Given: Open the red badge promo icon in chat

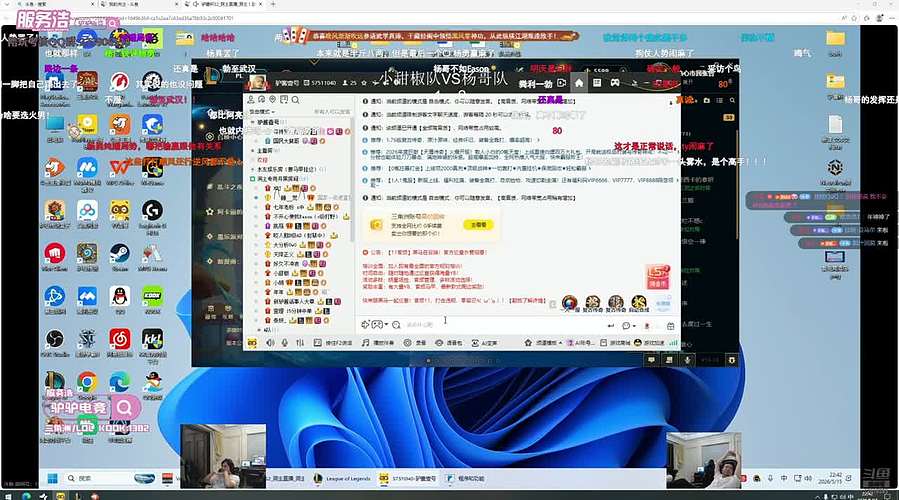Looking at the screenshot, I should point(658,276).
